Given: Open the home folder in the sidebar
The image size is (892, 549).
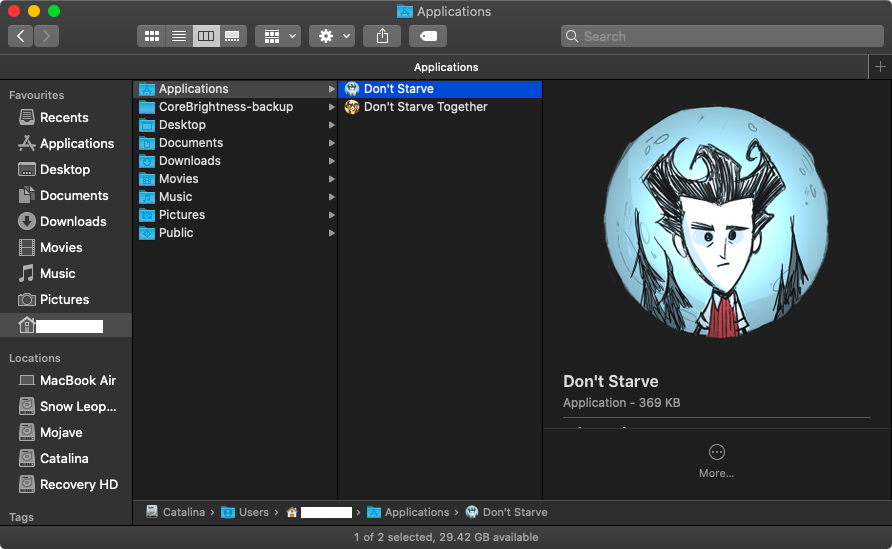Looking at the screenshot, I should [66, 325].
